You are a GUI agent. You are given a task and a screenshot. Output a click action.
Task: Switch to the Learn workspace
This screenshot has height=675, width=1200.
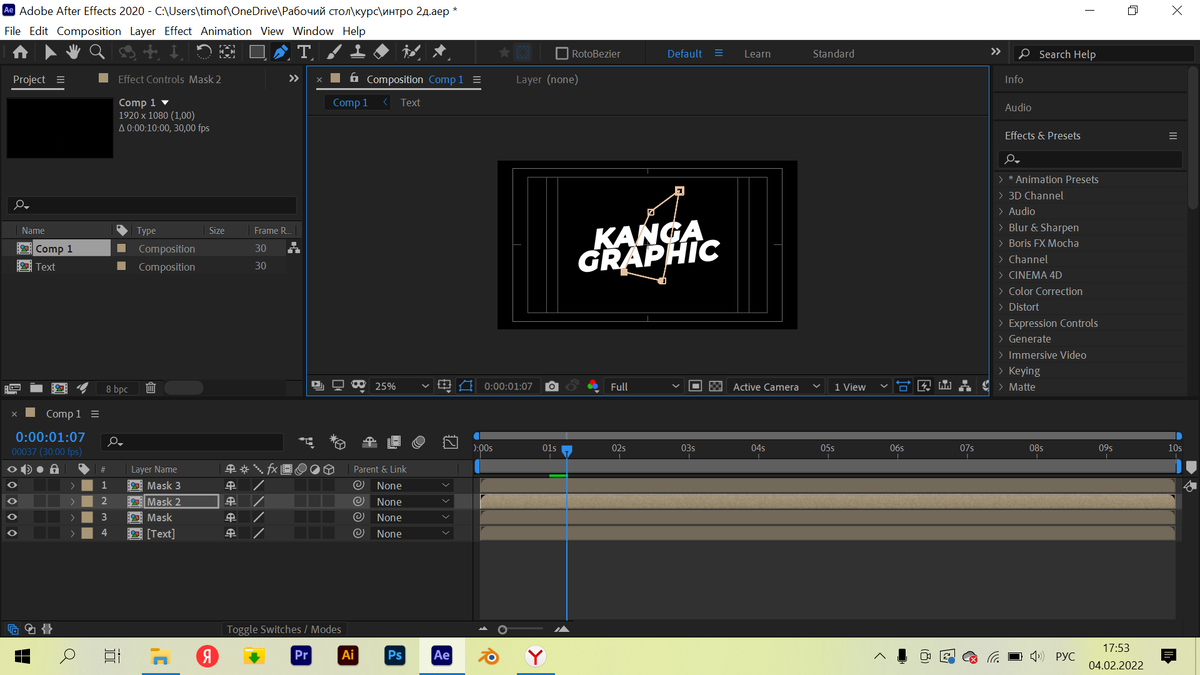[757, 54]
